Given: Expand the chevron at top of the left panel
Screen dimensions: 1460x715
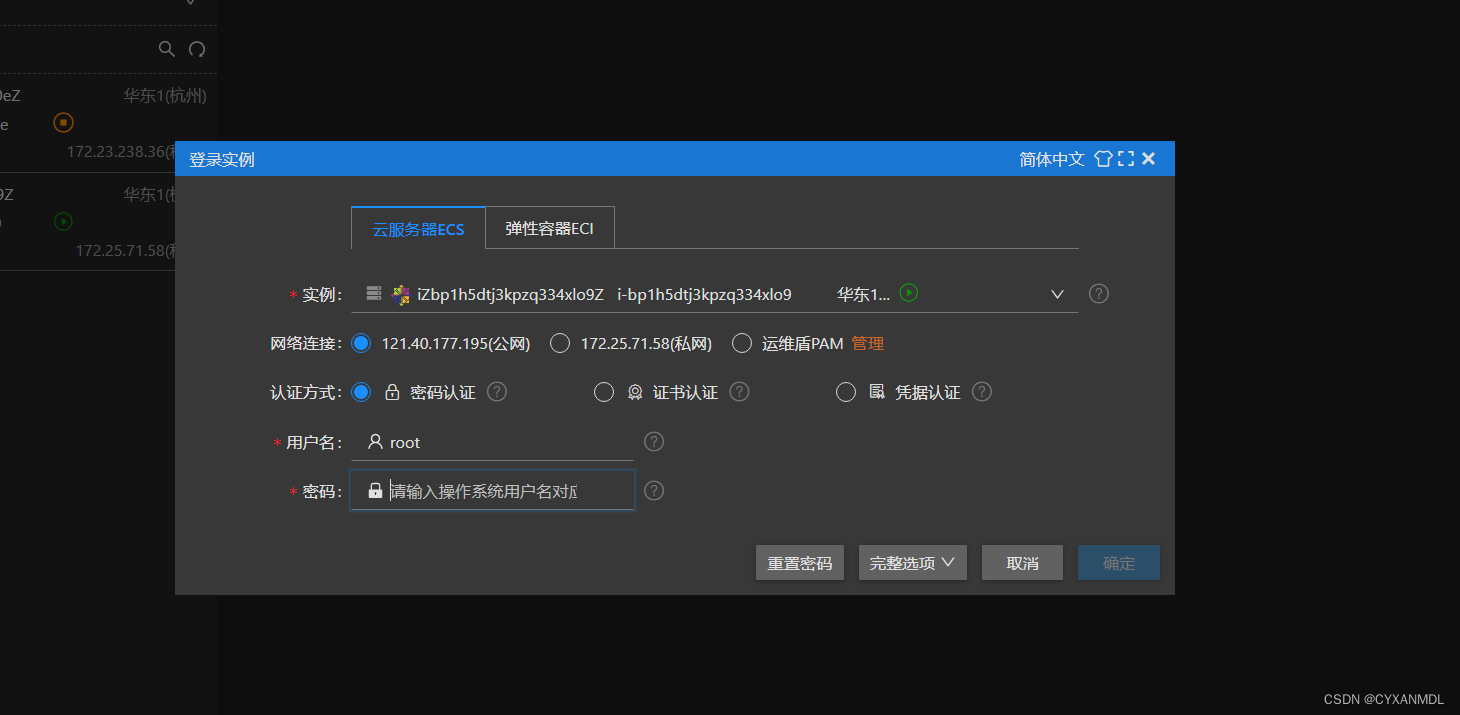Looking at the screenshot, I should pos(191,3).
